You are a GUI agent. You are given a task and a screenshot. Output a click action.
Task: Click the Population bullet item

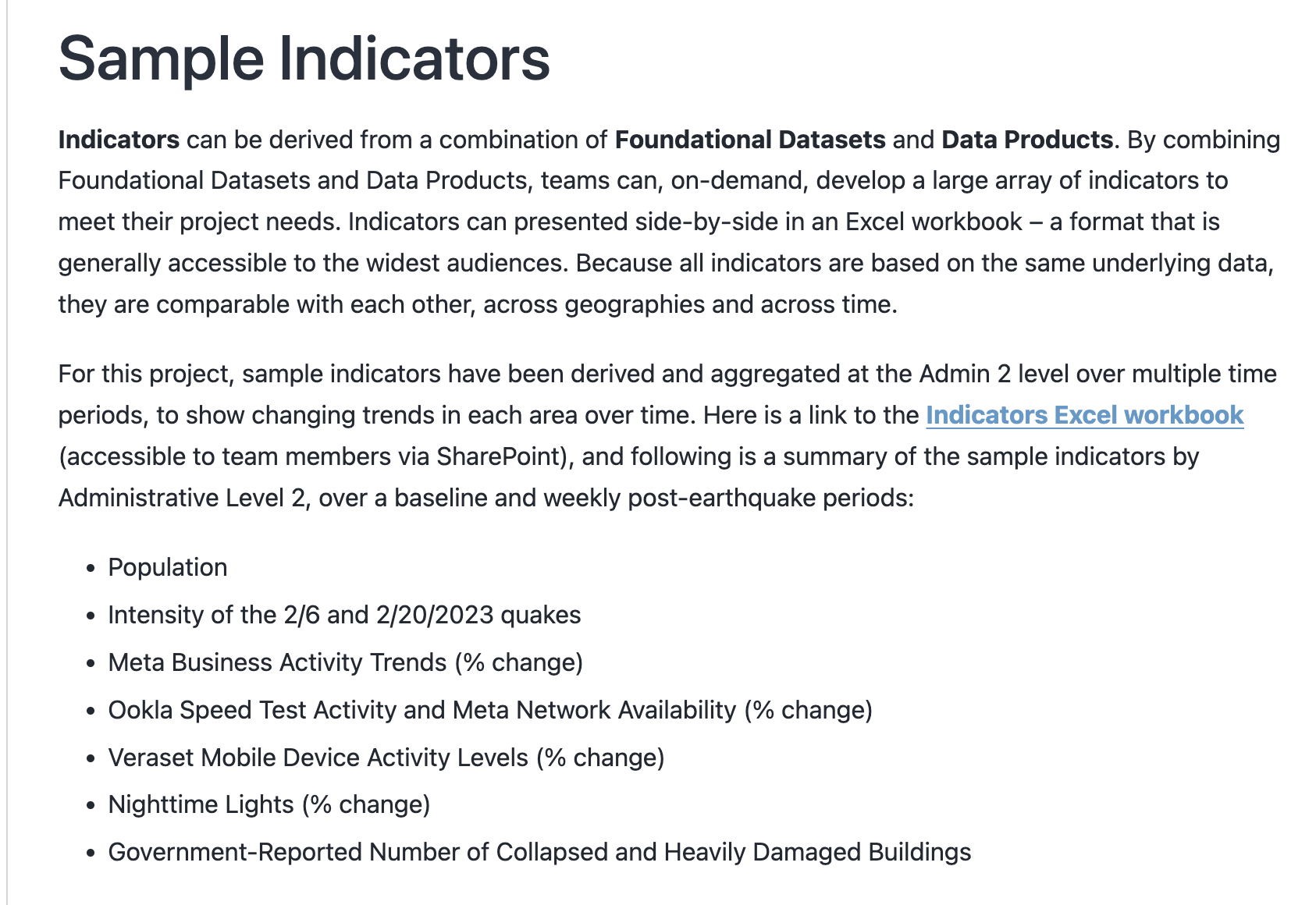coord(168,567)
